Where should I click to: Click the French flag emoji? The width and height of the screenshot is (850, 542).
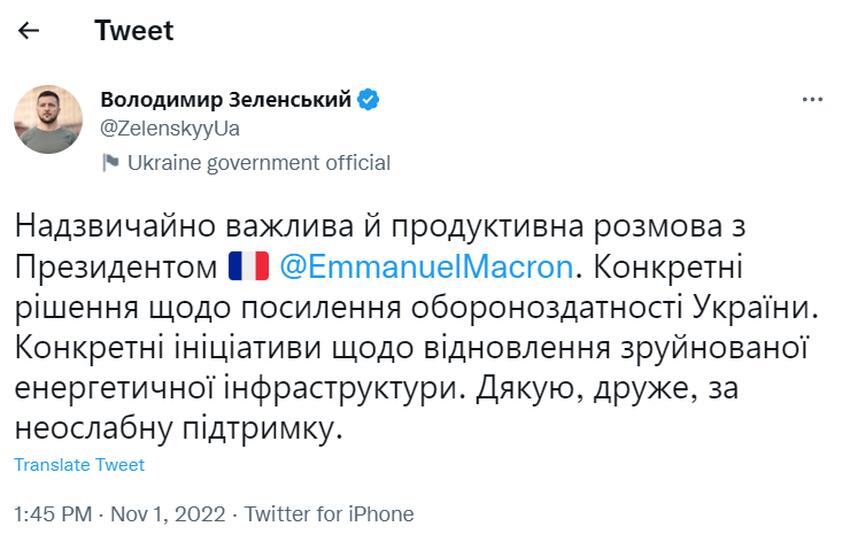point(248,267)
